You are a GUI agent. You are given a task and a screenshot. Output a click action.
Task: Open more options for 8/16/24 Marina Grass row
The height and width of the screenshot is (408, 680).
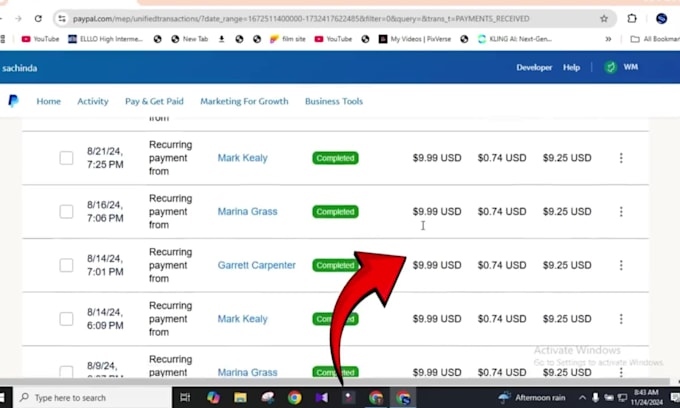point(621,212)
